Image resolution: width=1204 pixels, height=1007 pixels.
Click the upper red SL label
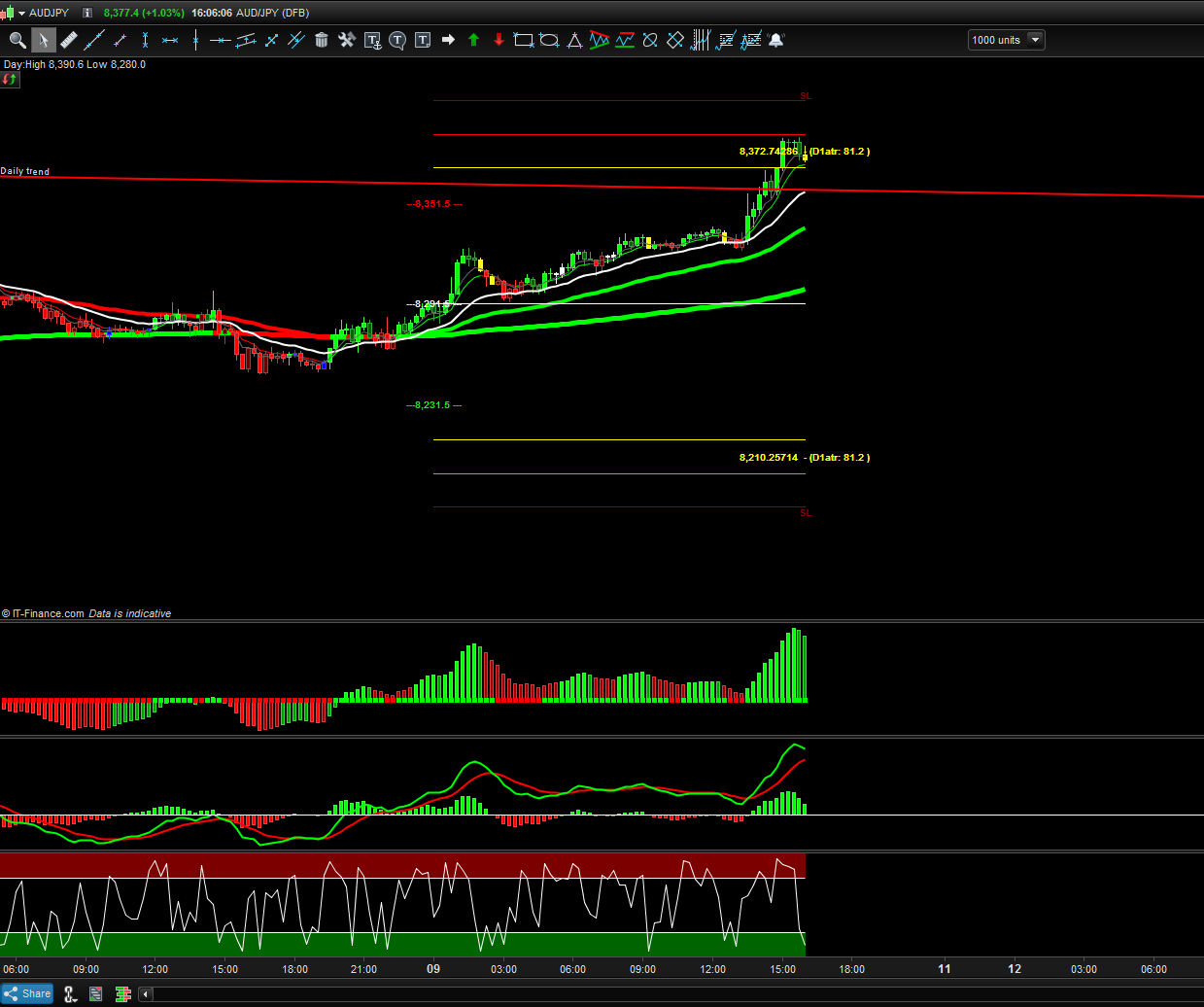pos(806,96)
